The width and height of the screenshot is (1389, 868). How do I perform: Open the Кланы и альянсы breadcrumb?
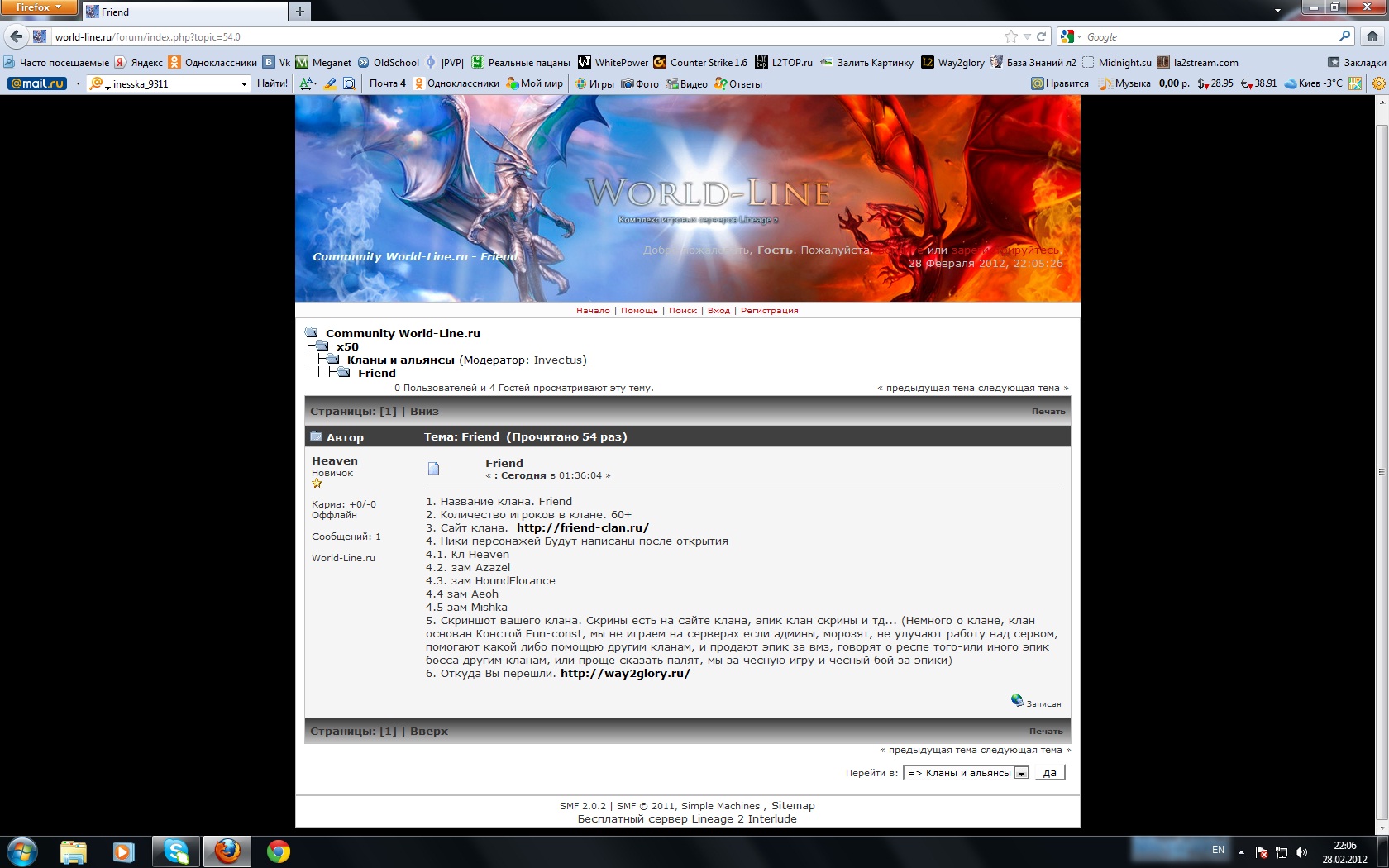[400, 360]
